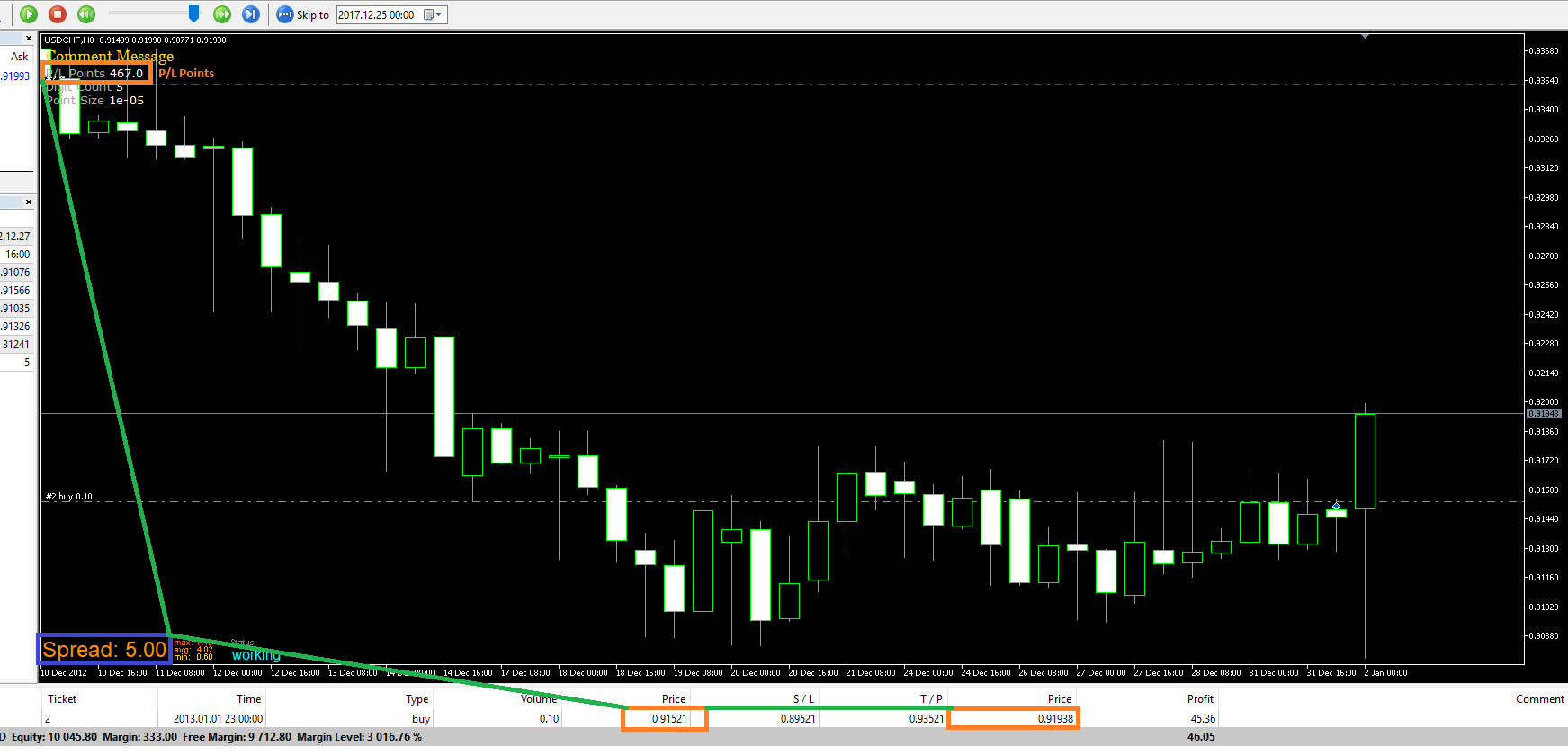Click the working status text on the chart
The width and height of the screenshot is (1568, 755).
coord(255,655)
